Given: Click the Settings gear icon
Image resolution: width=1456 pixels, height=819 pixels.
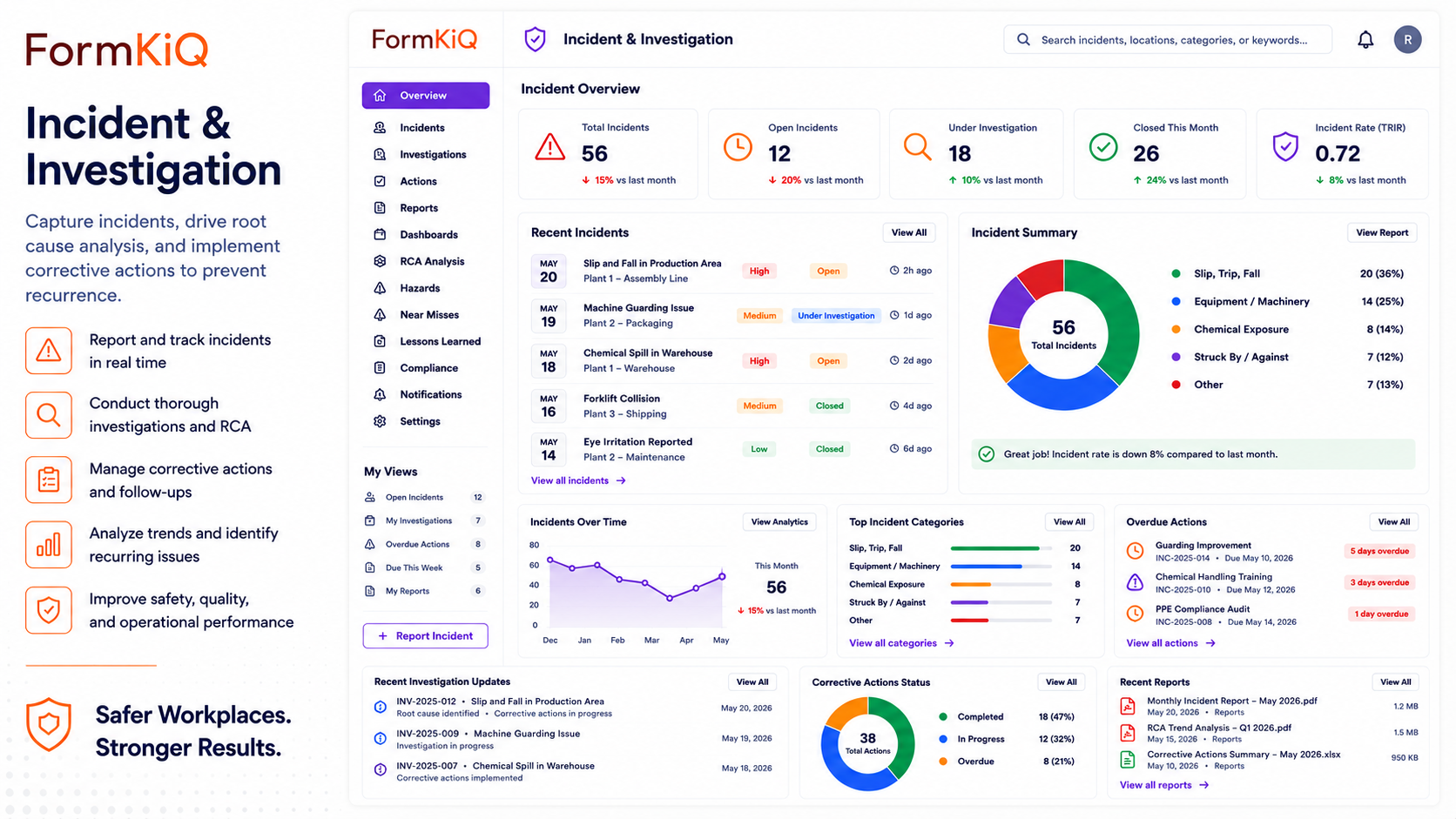Looking at the screenshot, I should pyautogui.click(x=380, y=421).
